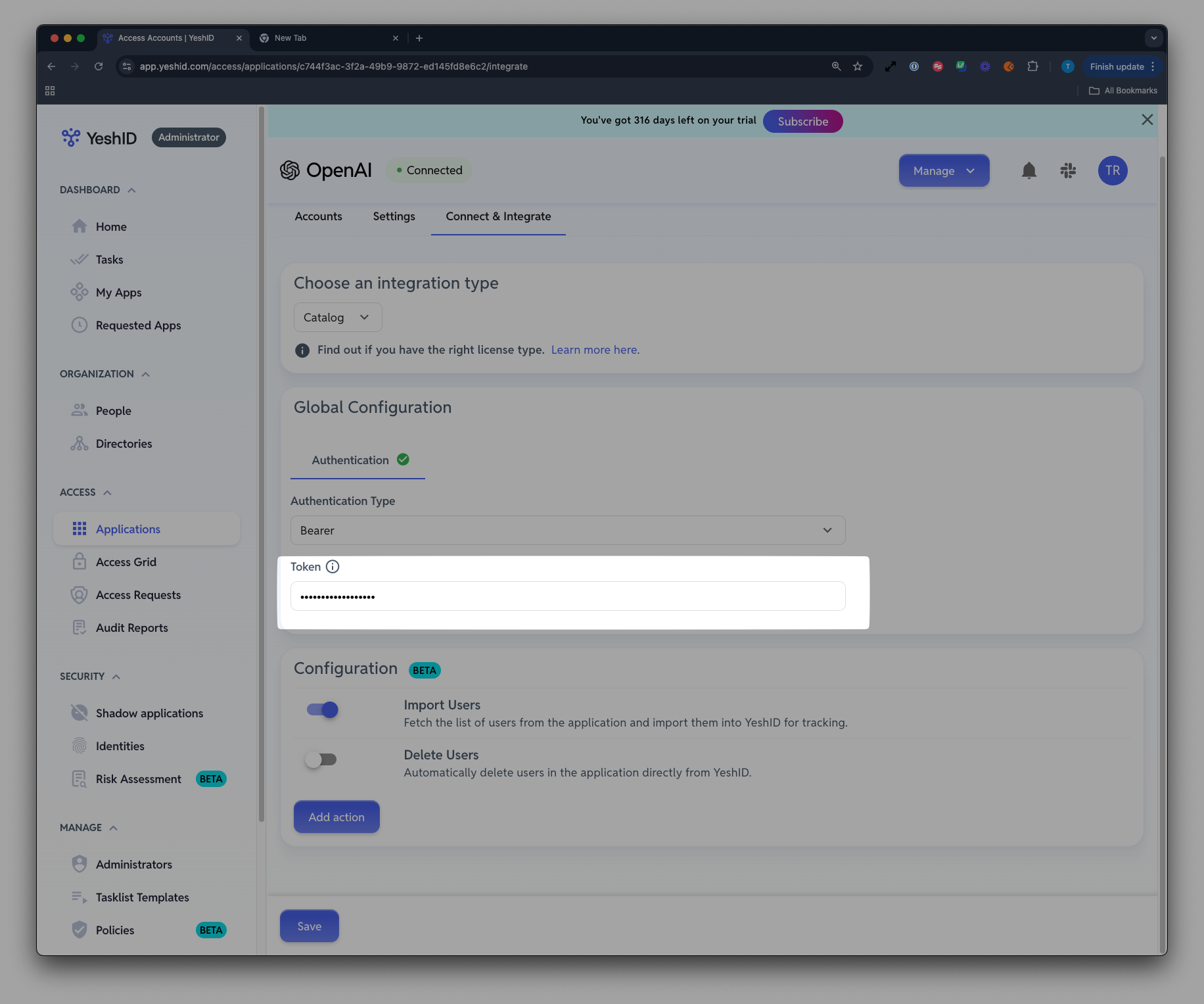Screen dimensions: 1204x1004
Task: Click the Token info icon
Action: click(333, 567)
